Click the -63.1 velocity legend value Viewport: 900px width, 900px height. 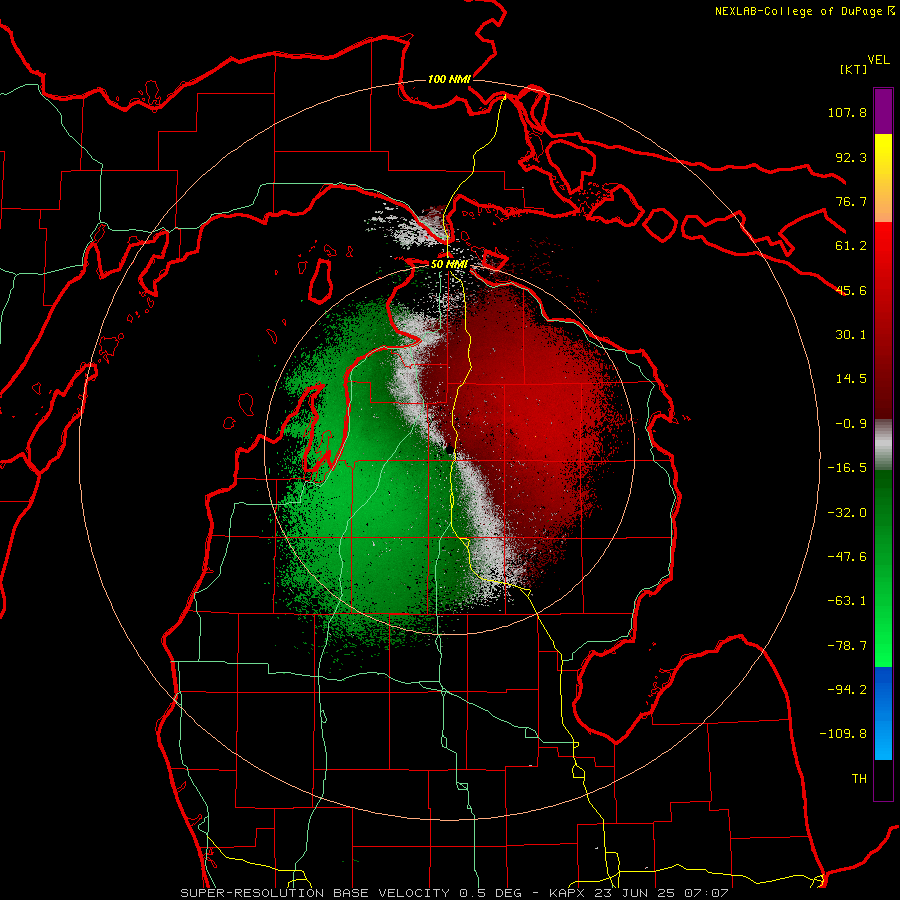click(847, 601)
